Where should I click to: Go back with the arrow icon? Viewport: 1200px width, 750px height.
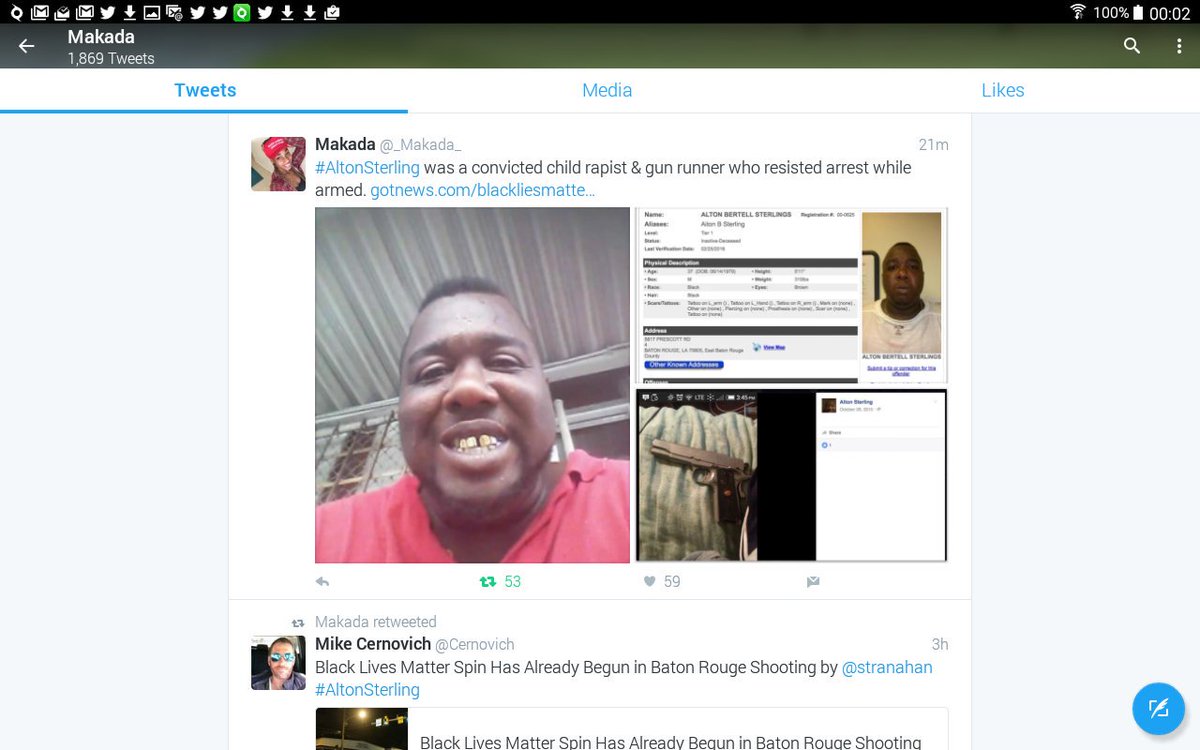pos(26,46)
